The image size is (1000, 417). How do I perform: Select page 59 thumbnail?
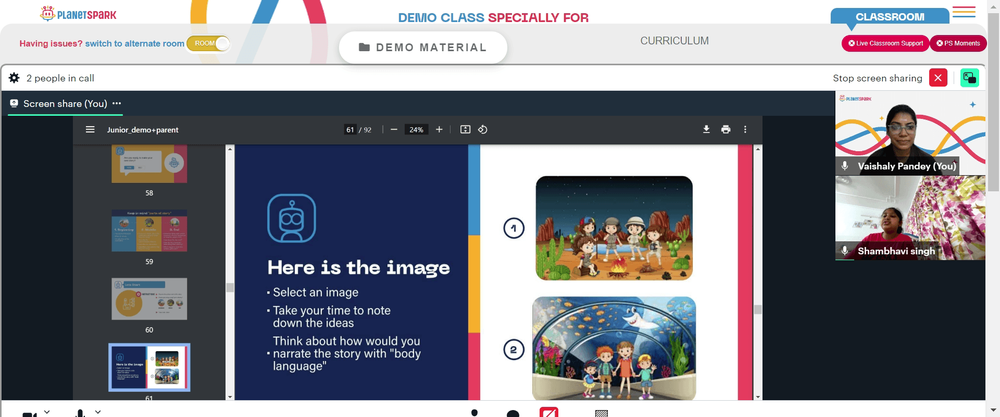[149, 230]
